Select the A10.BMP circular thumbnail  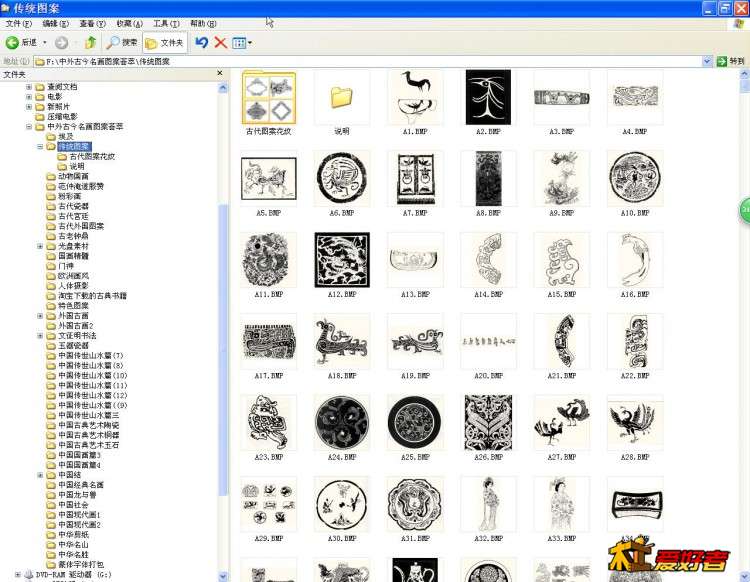(x=635, y=179)
